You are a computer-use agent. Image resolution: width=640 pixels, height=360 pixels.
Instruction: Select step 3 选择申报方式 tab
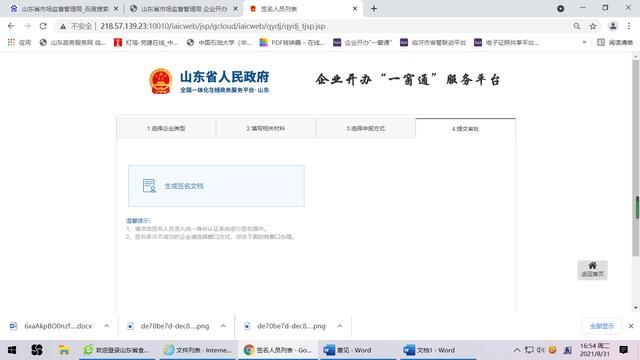pos(366,129)
